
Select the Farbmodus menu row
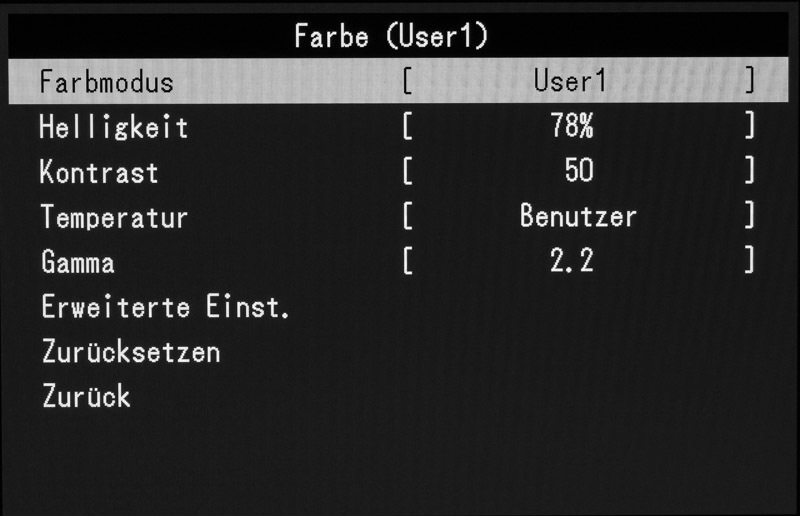point(398,81)
